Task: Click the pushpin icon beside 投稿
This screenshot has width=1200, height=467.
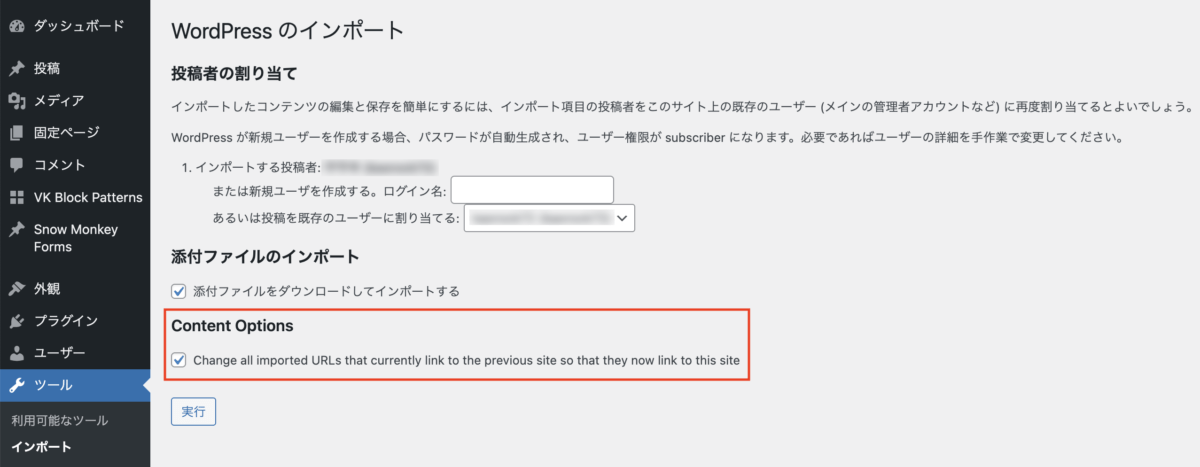Action: [16, 69]
